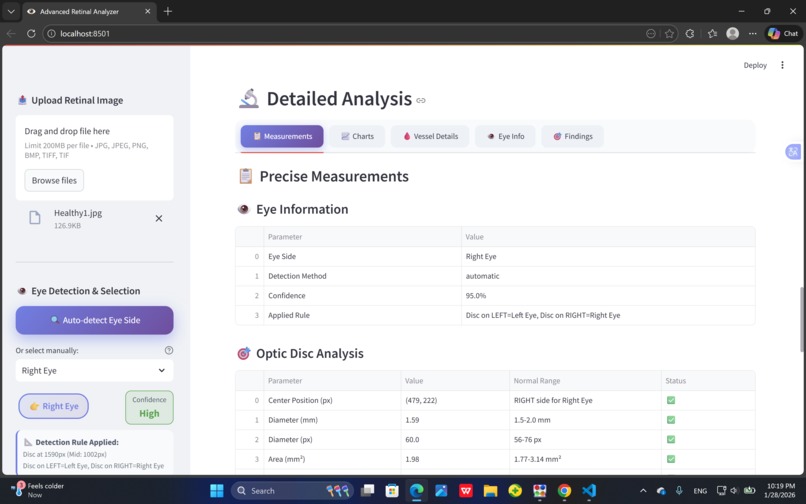The width and height of the screenshot is (806, 504).
Task: Open a new browser tab
Action: (168, 11)
